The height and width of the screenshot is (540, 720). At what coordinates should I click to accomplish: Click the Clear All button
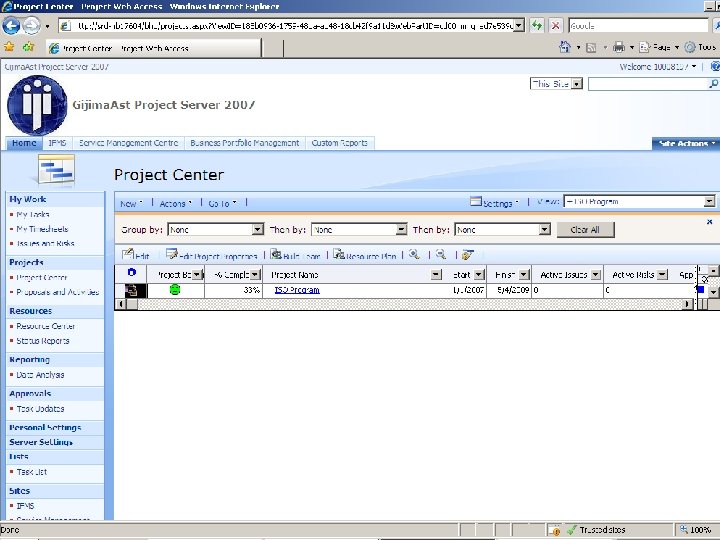pyautogui.click(x=585, y=230)
